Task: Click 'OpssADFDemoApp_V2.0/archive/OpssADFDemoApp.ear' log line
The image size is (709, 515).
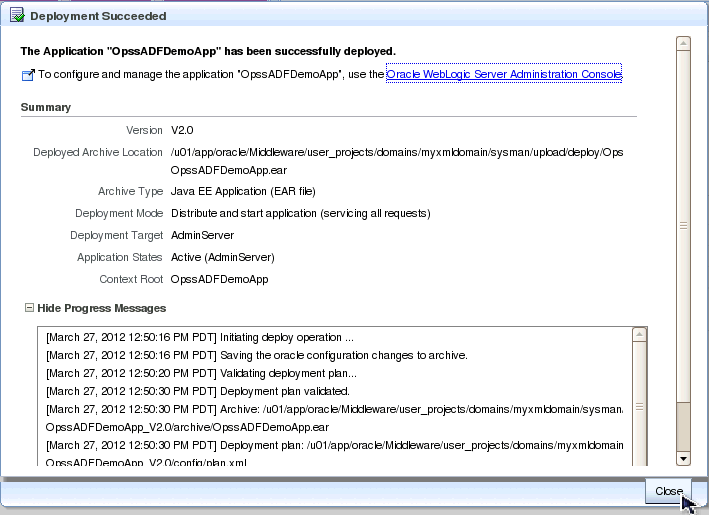Action: click(187, 427)
